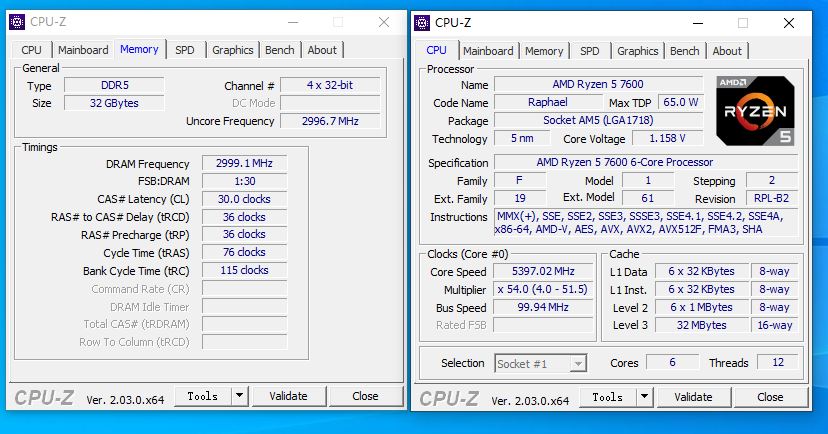Click the Level 3 cache value 32 MBytes
The width and height of the screenshot is (828, 434).
(x=702, y=325)
